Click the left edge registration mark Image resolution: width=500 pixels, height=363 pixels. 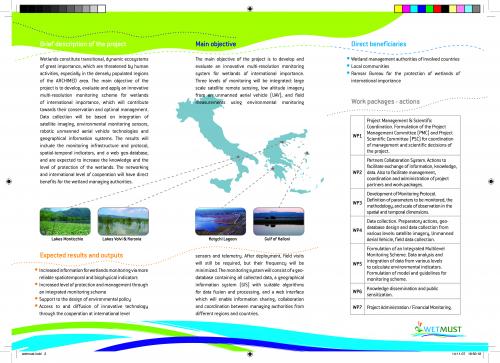pos(9,181)
